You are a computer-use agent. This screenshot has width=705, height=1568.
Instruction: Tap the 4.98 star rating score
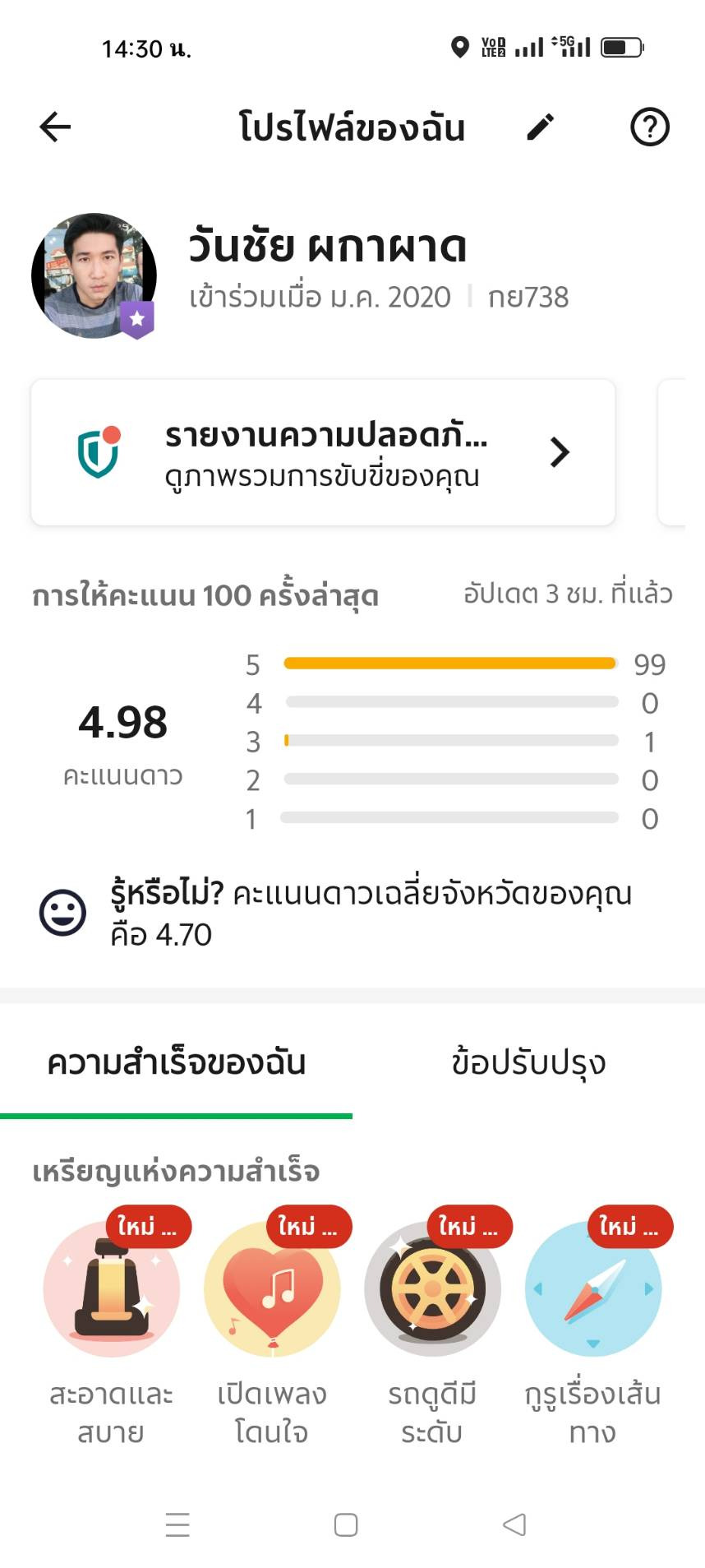point(123,723)
